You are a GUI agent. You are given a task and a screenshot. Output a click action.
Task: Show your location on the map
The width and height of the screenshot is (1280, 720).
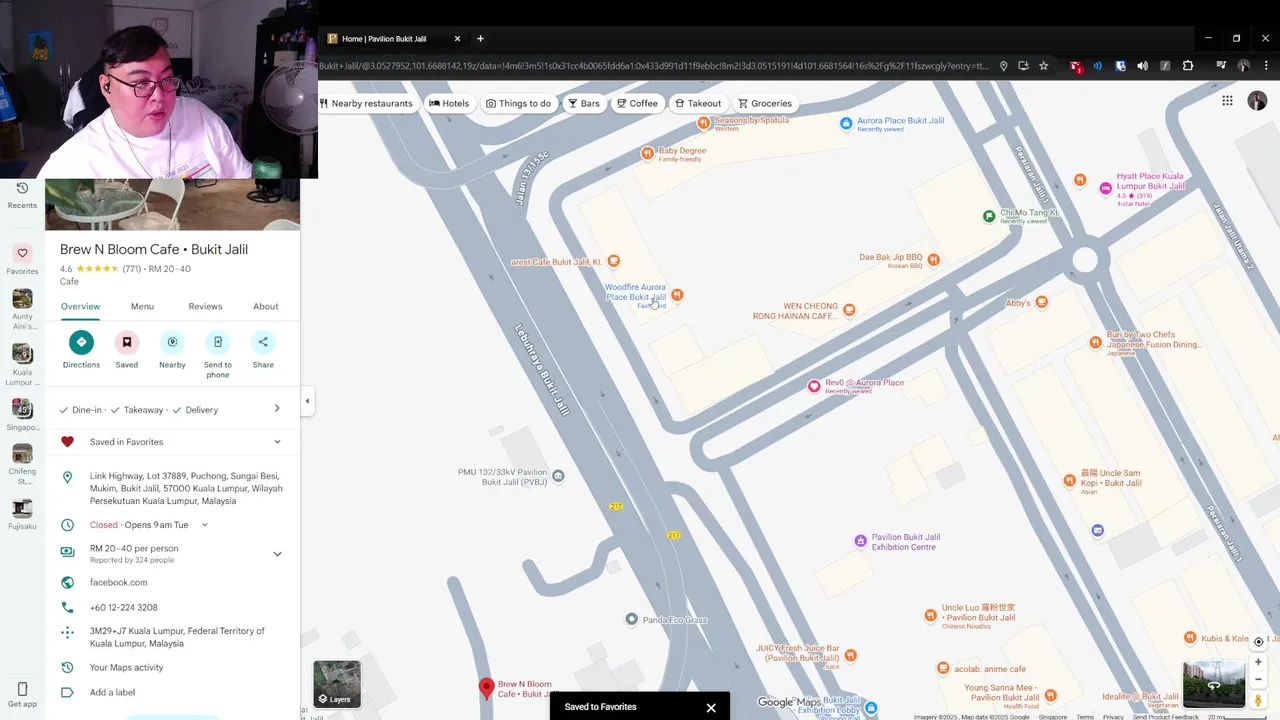click(1258, 642)
